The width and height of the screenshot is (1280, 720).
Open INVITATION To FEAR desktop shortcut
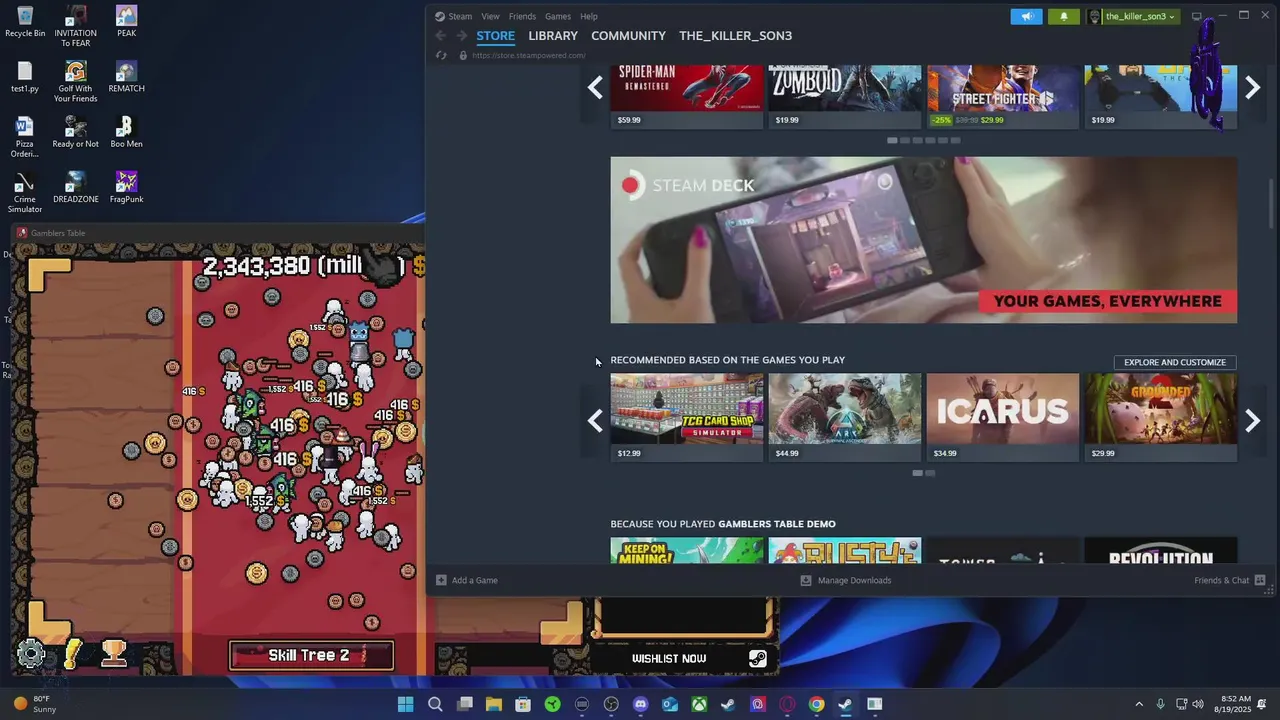(75, 26)
